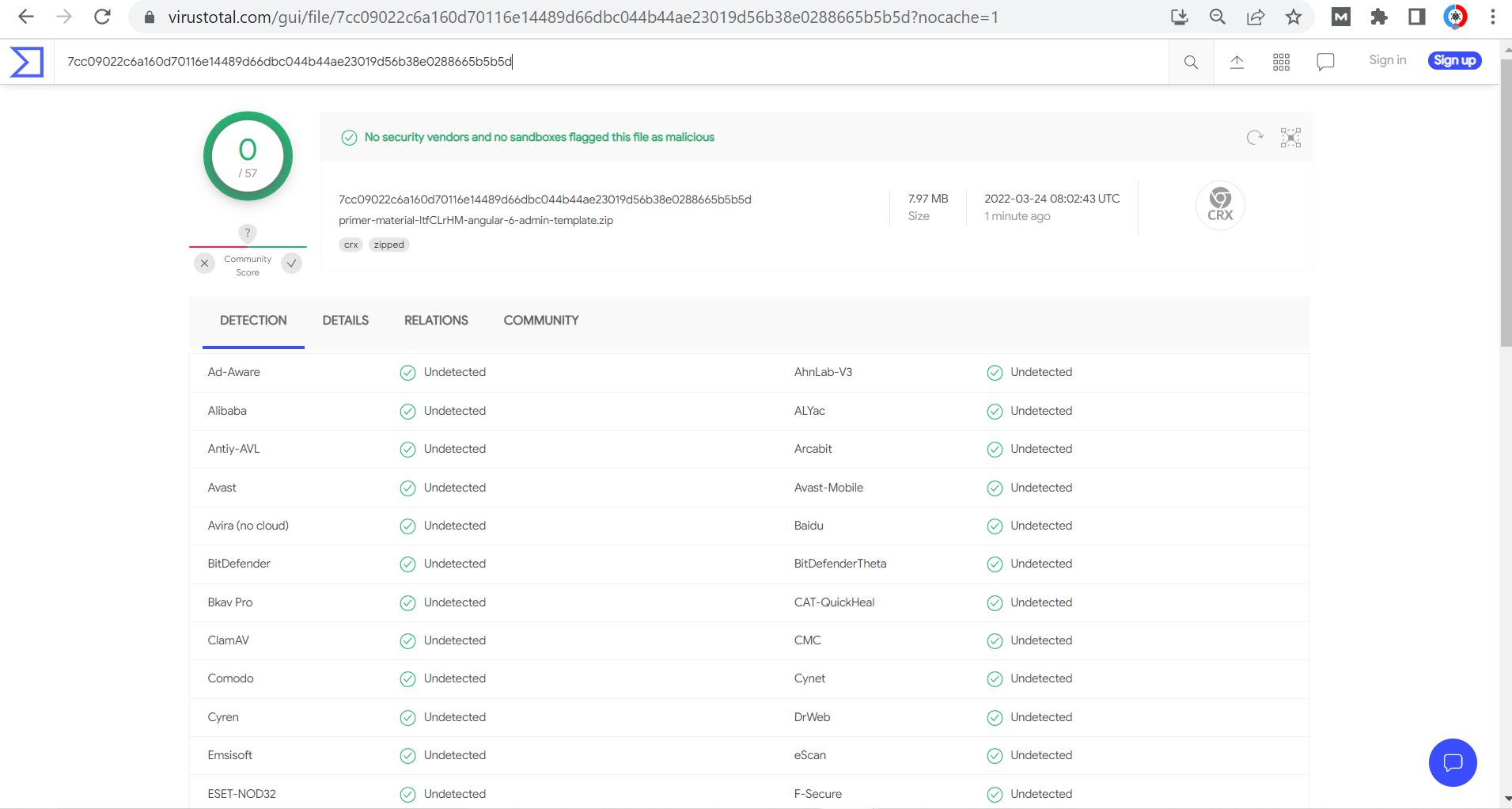The width and height of the screenshot is (1512, 809).
Task: Click the 2022-03-24 08:02:43 UTC date
Action: tap(1052, 199)
